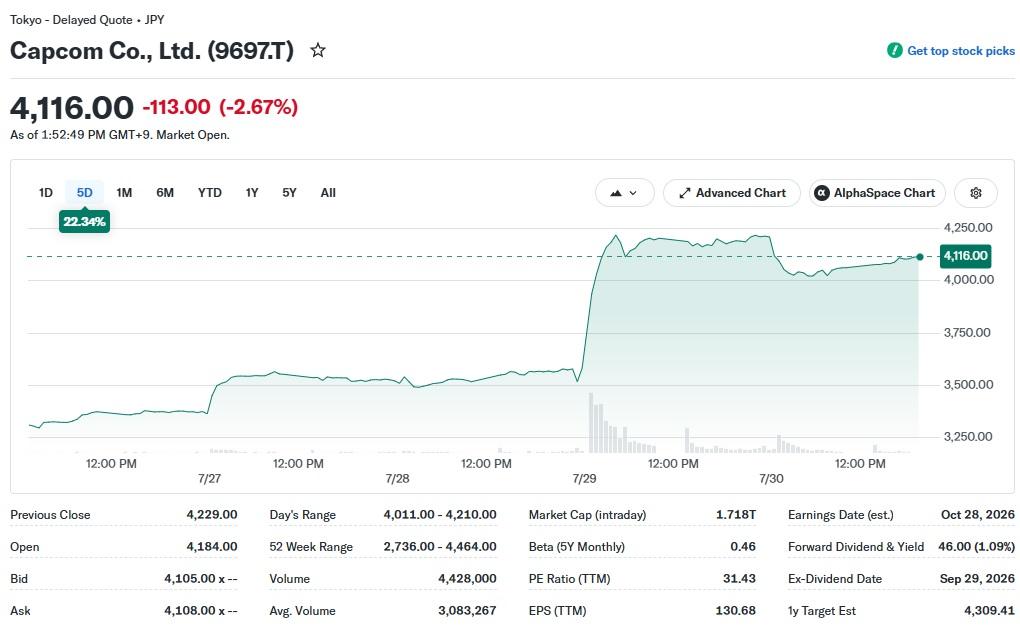The height and width of the screenshot is (632, 1020).
Task: Switch chart to 1M range
Action: coord(124,192)
